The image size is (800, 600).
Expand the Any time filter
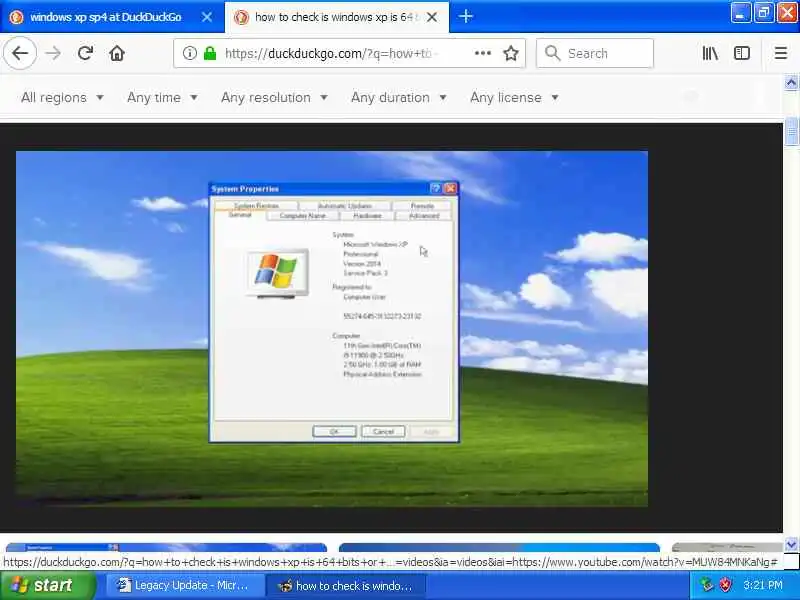click(162, 97)
